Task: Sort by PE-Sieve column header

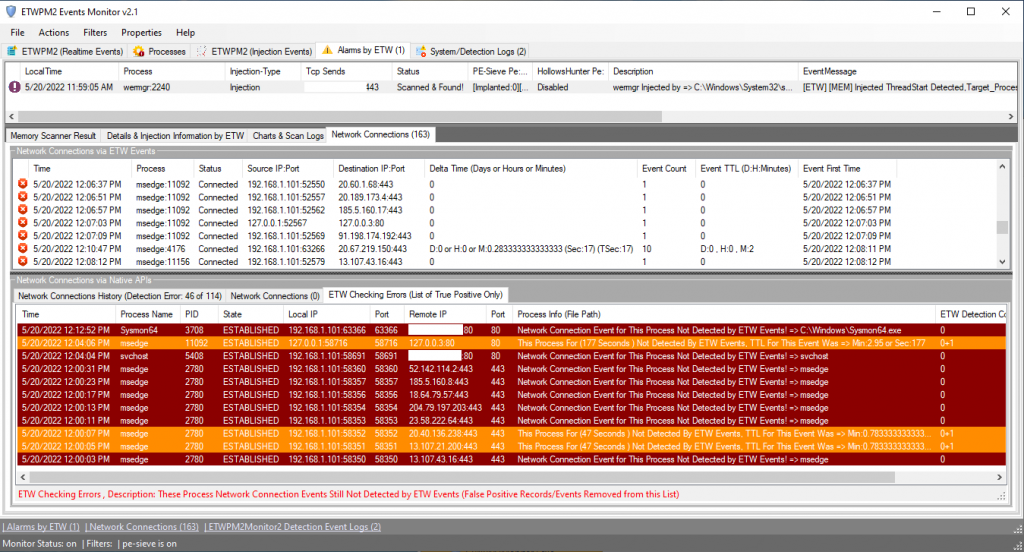Action: click(x=500, y=71)
